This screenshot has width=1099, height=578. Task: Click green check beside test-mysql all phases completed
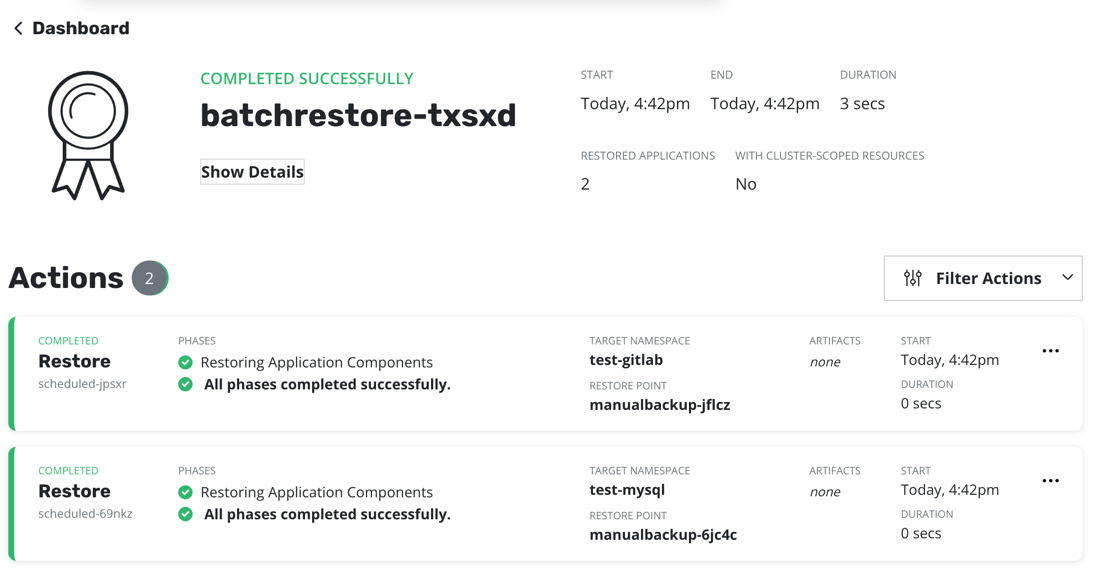tap(185, 514)
